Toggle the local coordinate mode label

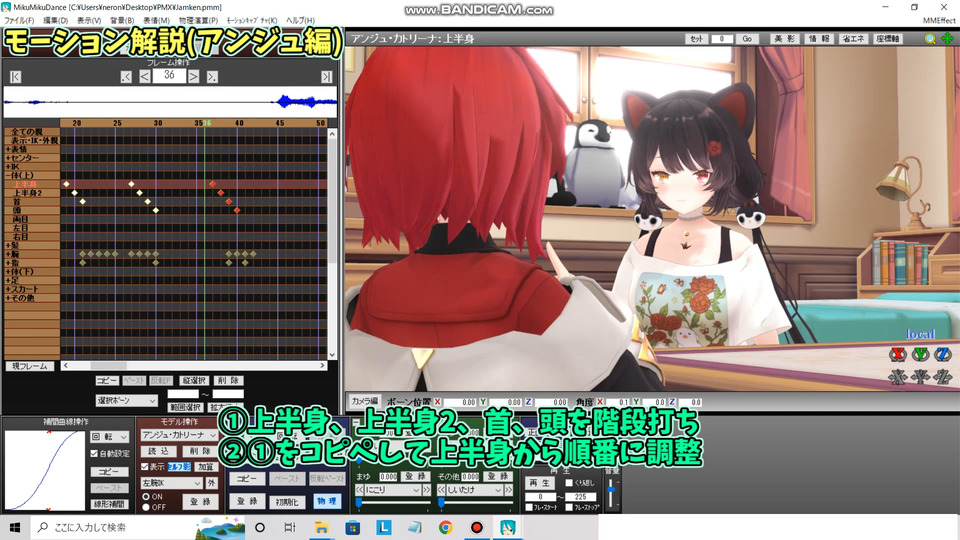coord(920,334)
